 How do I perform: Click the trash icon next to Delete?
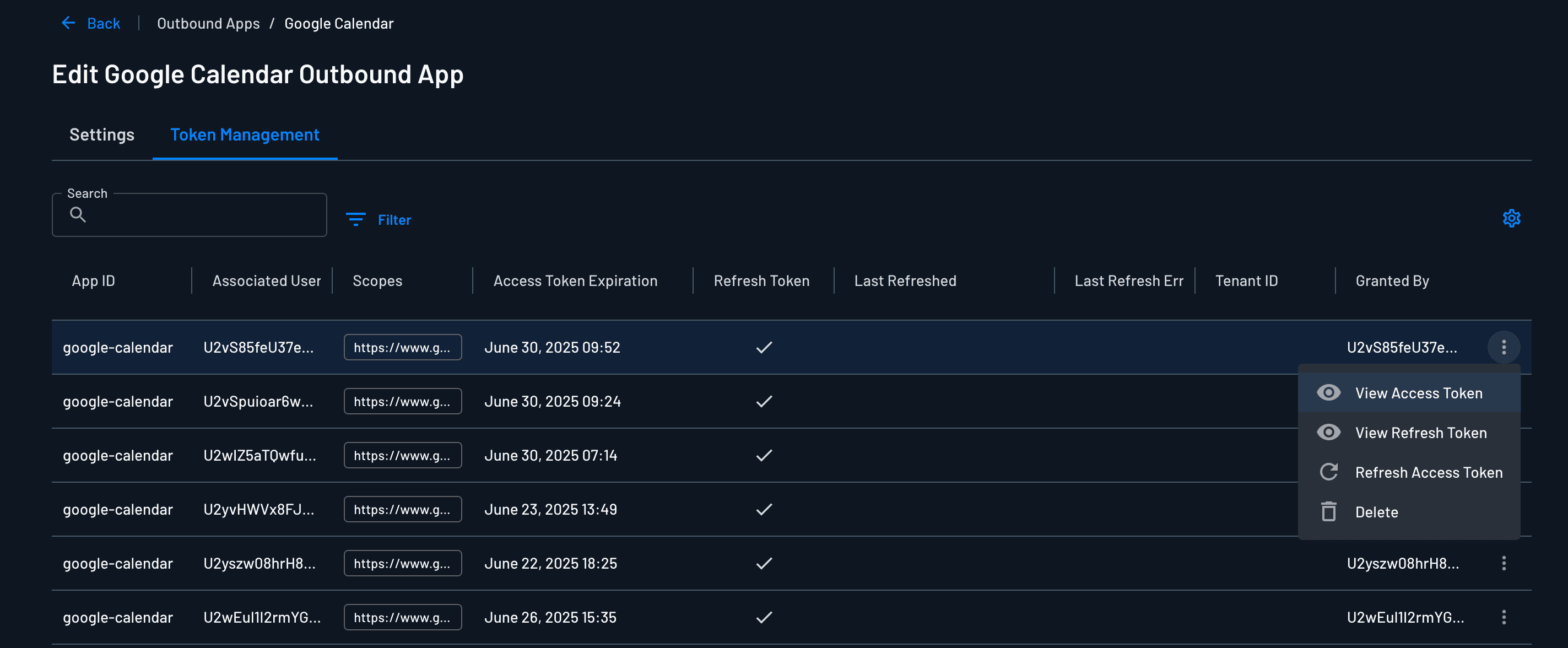coord(1329,511)
